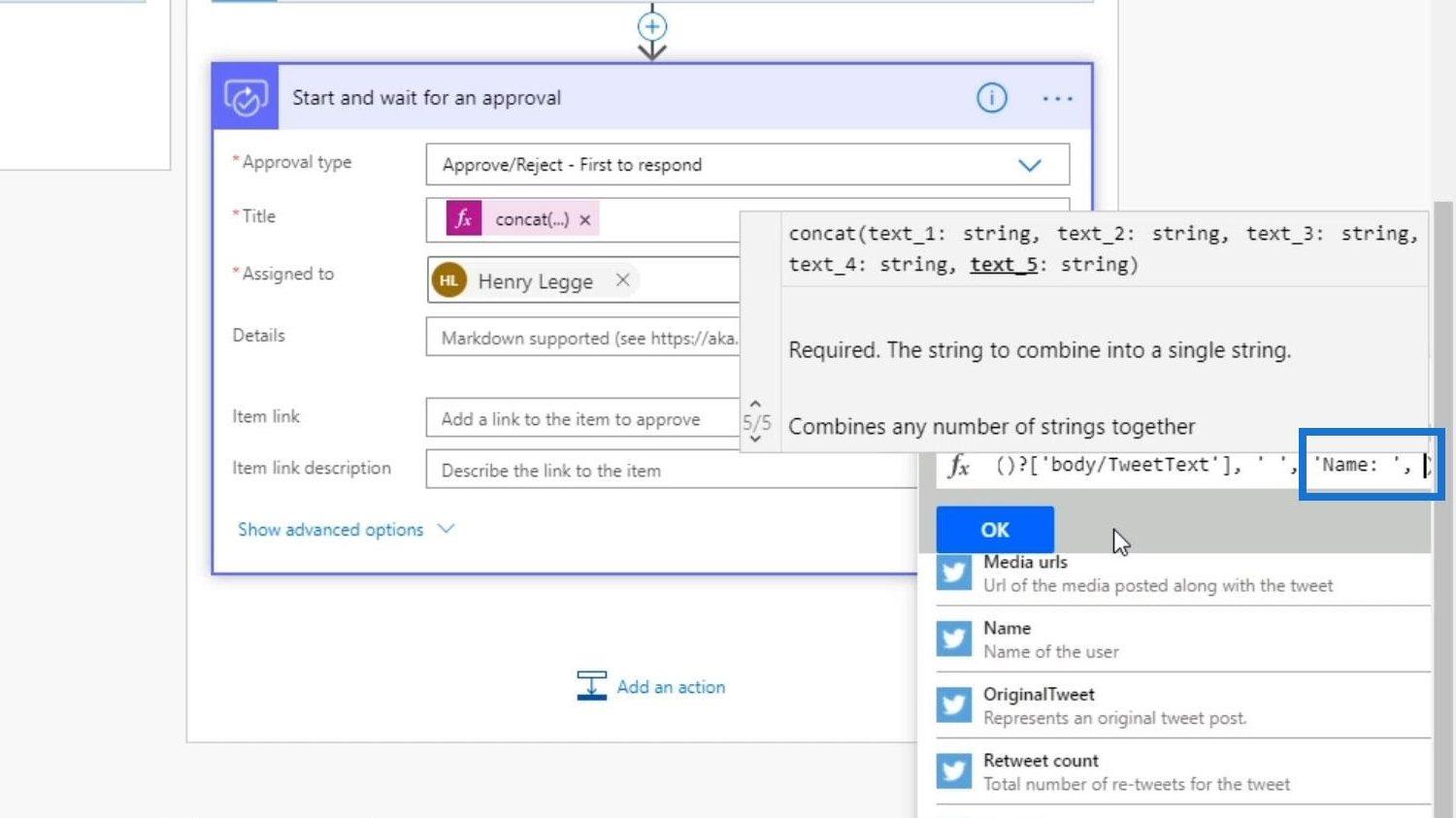Click the chevron next to Show advanced options
Viewport: 1456px width, 818px height.
pyautogui.click(x=446, y=529)
